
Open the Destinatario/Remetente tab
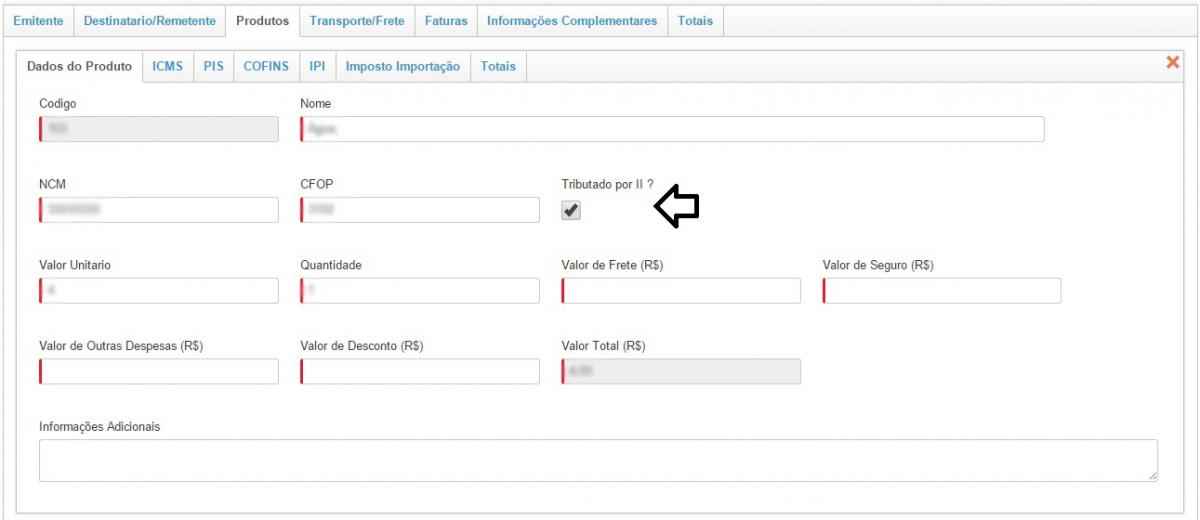pos(150,20)
